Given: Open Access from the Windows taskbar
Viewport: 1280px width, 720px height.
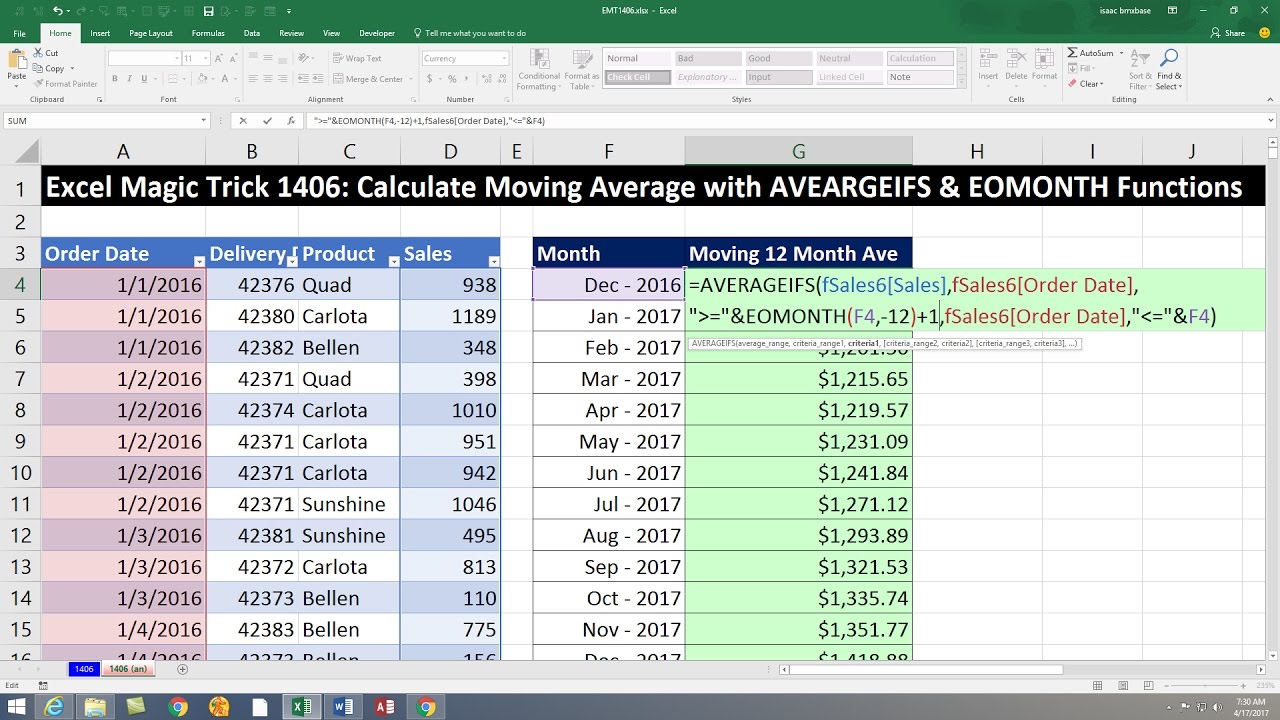Looking at the screenshot, I should click(384, 706).
